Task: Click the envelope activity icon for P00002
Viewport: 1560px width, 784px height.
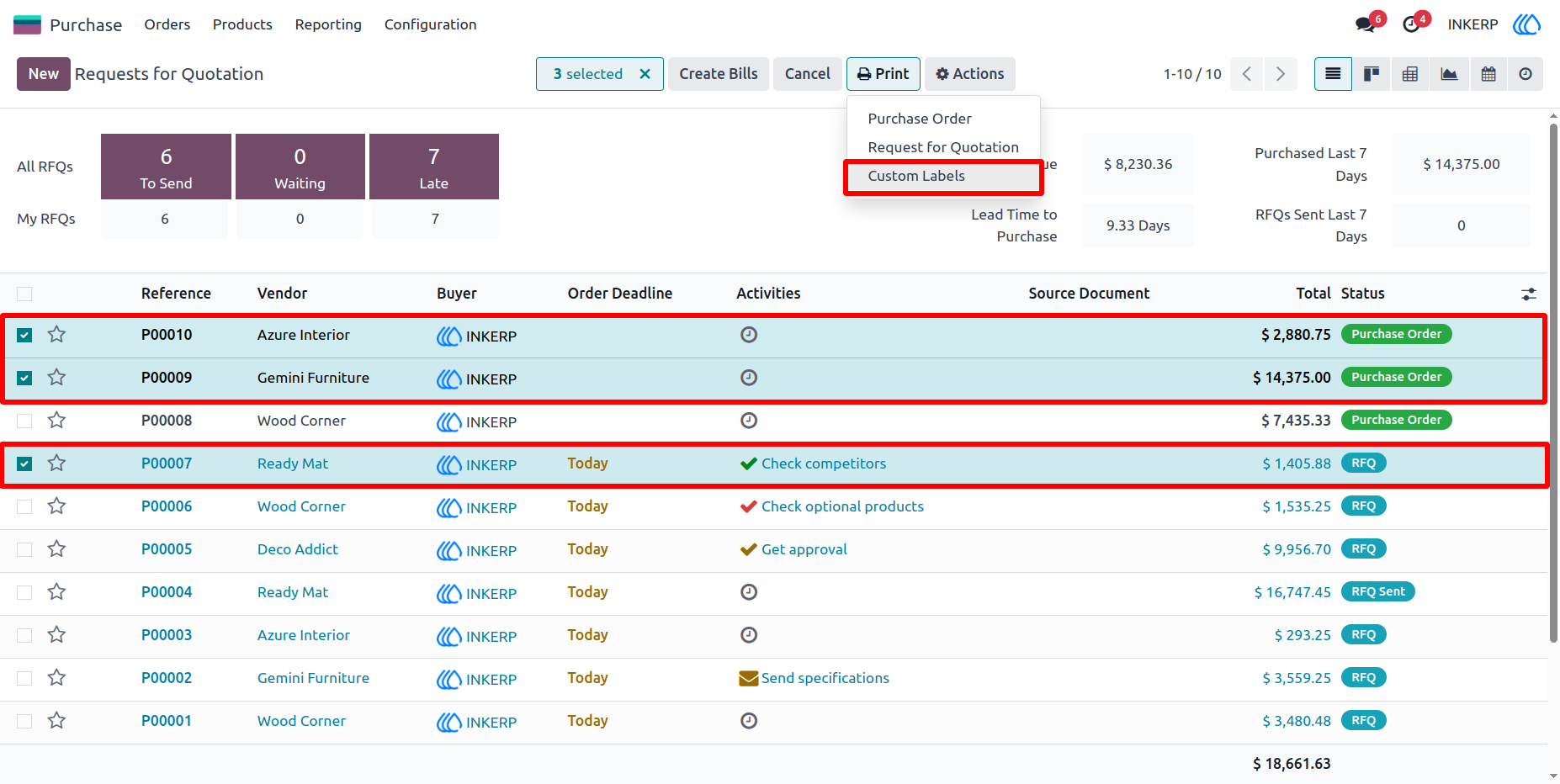Action: pyautogui.click(x=748, y=678)
